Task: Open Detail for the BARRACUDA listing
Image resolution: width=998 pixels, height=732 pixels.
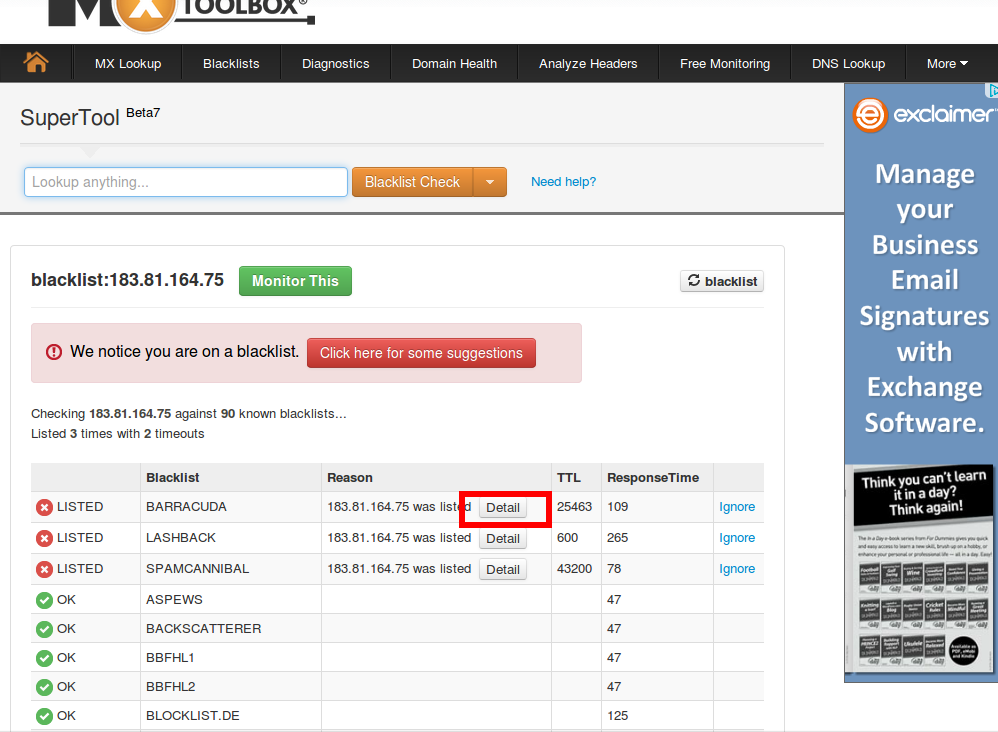Action: (x=503, y=507)
